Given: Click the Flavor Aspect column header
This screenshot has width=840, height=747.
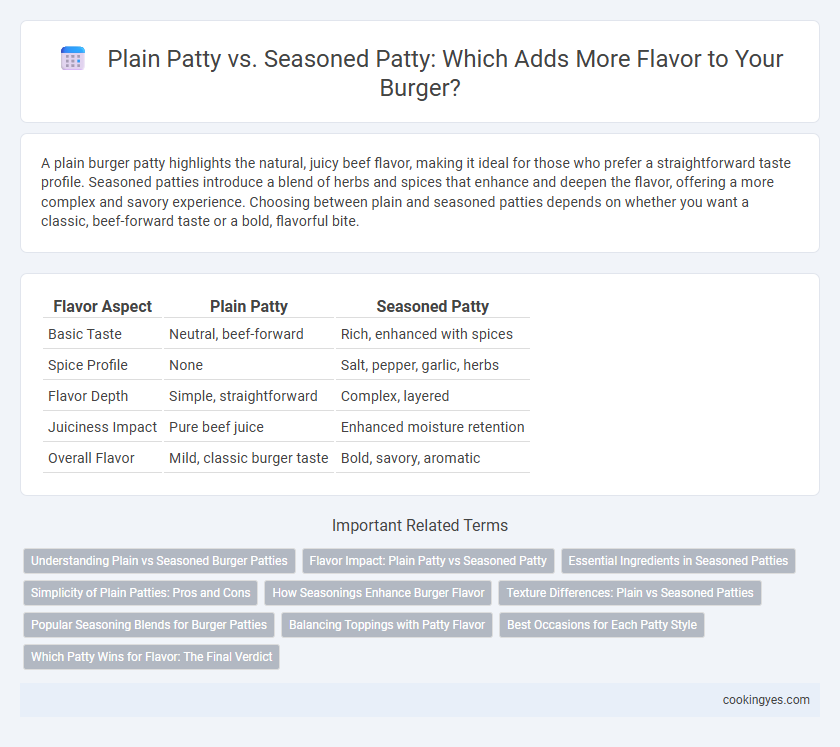Looking at the screenshot, I should pos(102,307).
